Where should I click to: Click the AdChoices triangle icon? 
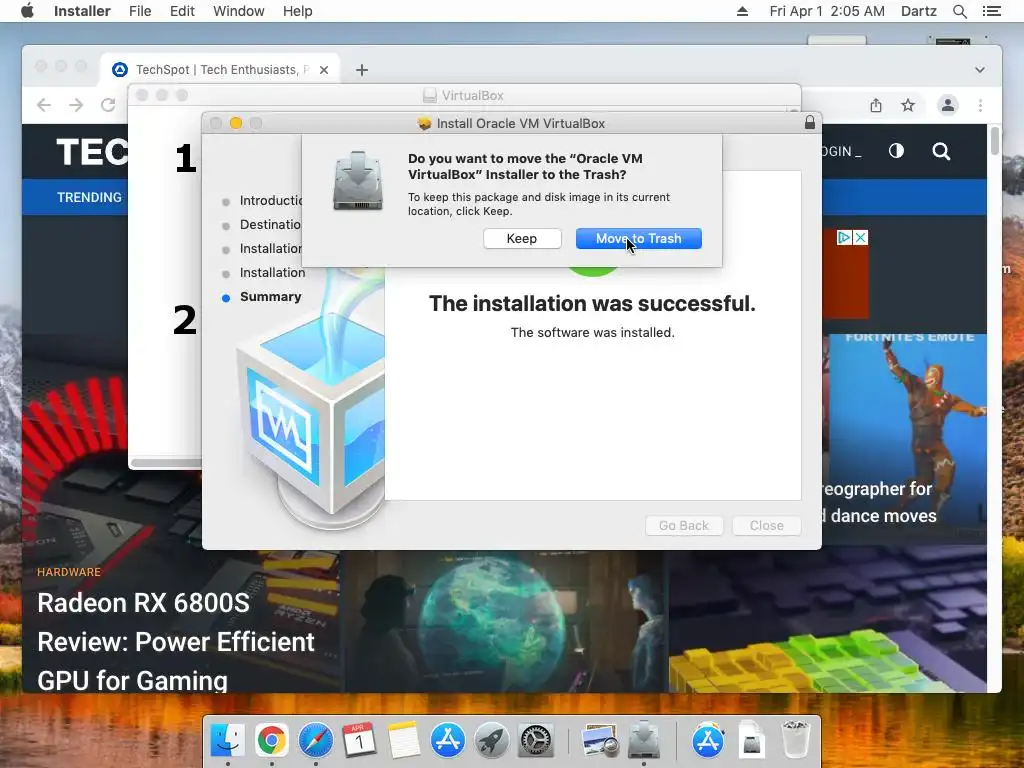(x=844, y=237)
